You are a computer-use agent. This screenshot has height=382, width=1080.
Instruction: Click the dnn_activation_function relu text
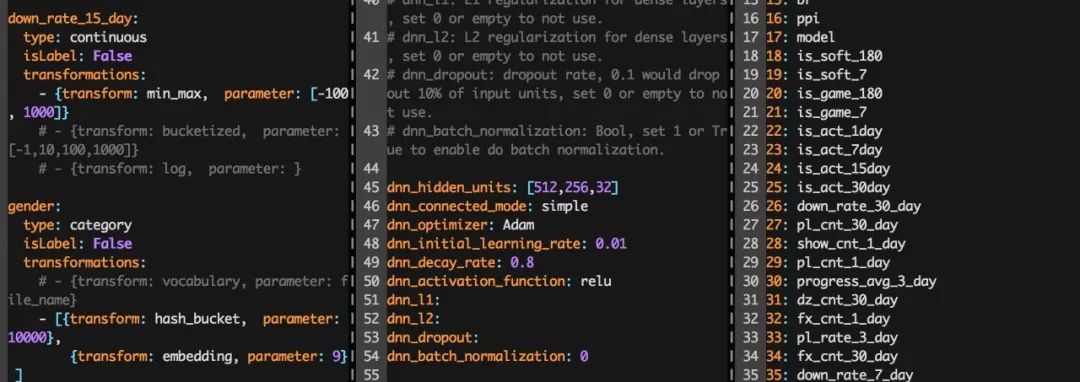tap(596, 281)
